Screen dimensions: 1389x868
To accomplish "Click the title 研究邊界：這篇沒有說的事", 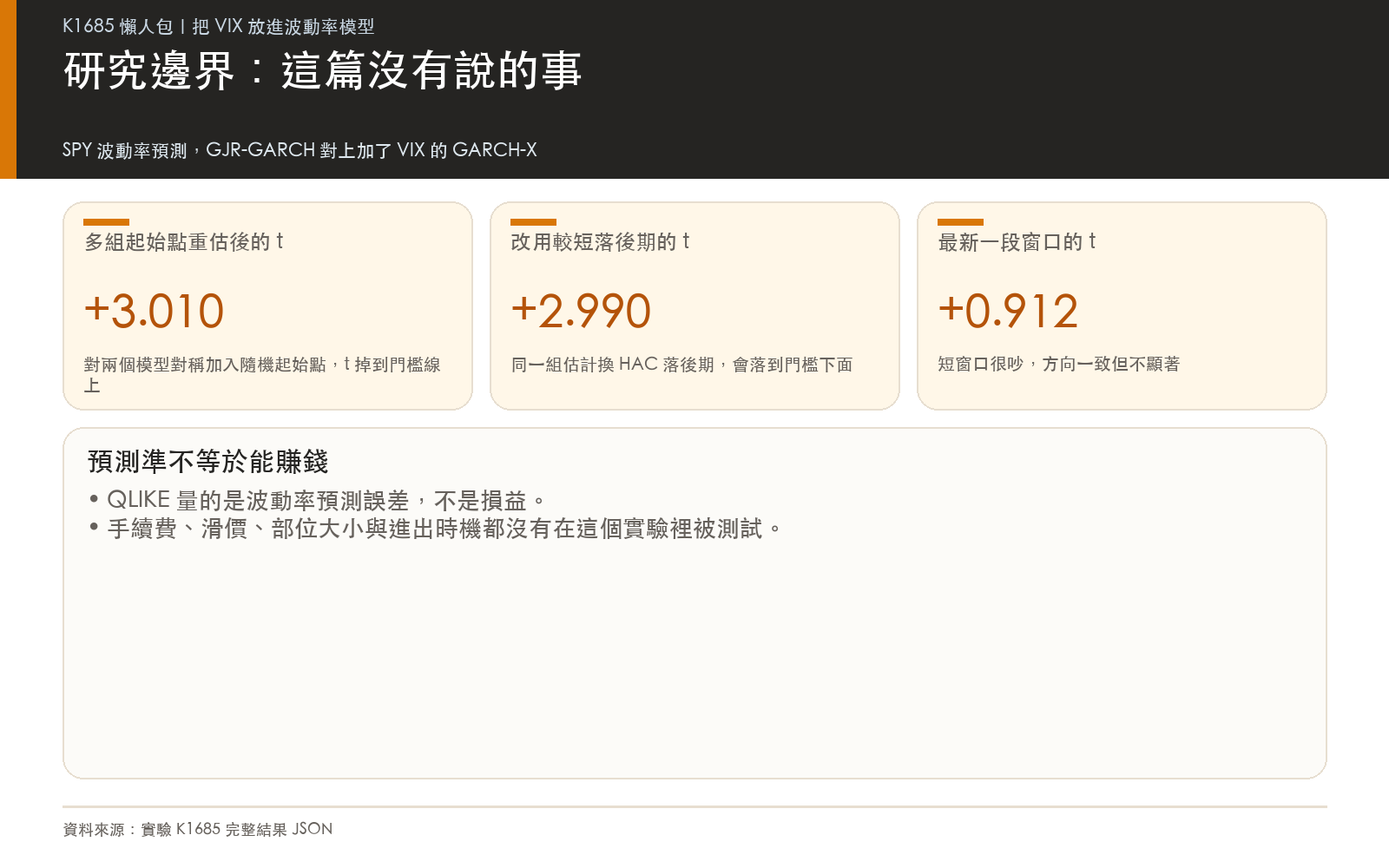I will [x=322, y=70].
